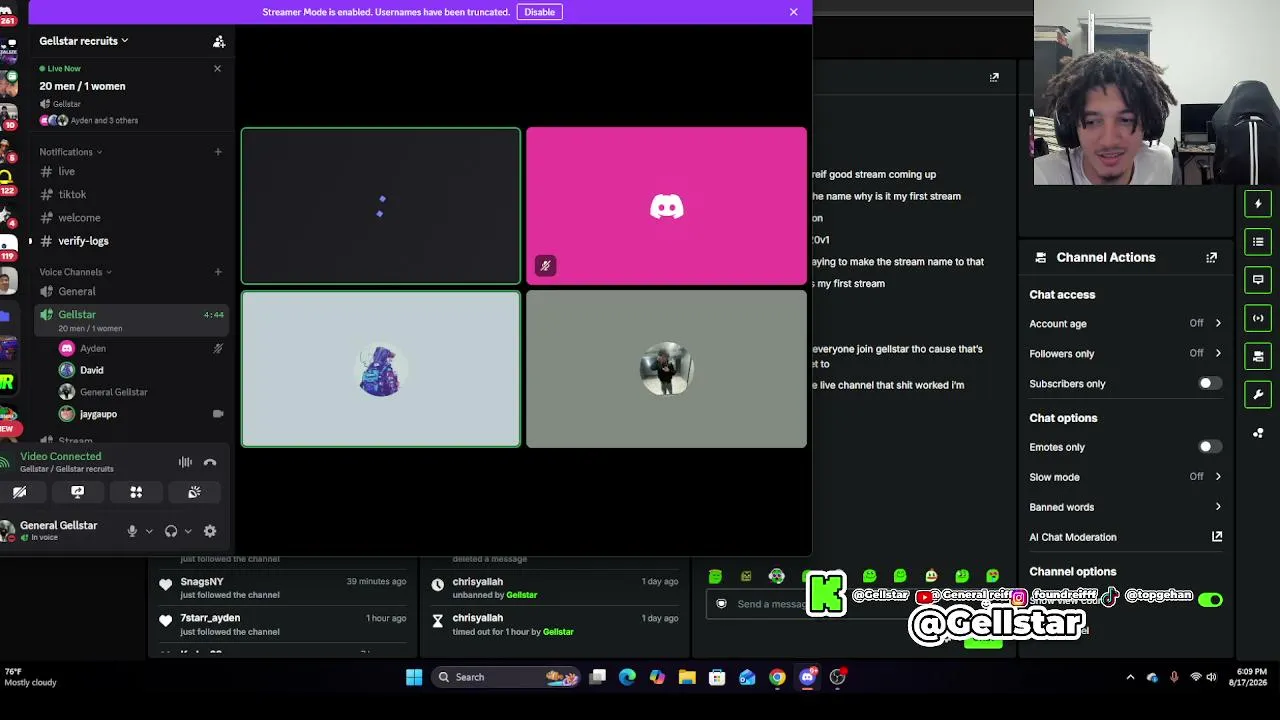This screenshot has height=720, width=1280.
Task: Open the soundboard party popper button
Action: click(194, 492)
